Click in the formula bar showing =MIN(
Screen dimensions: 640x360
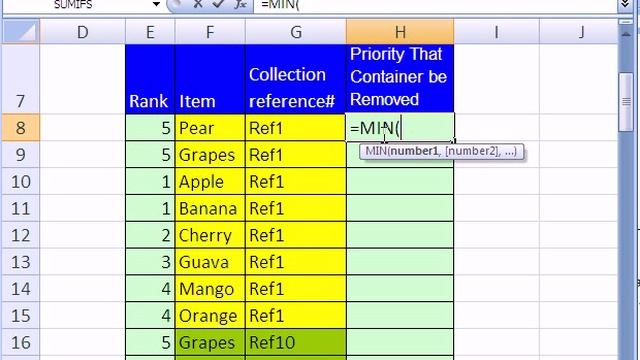pos(435,5)
